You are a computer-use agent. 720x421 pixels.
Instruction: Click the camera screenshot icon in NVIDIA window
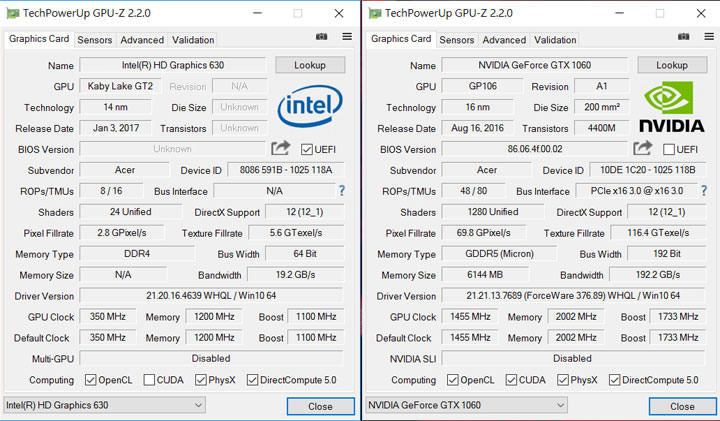(684, 37)
